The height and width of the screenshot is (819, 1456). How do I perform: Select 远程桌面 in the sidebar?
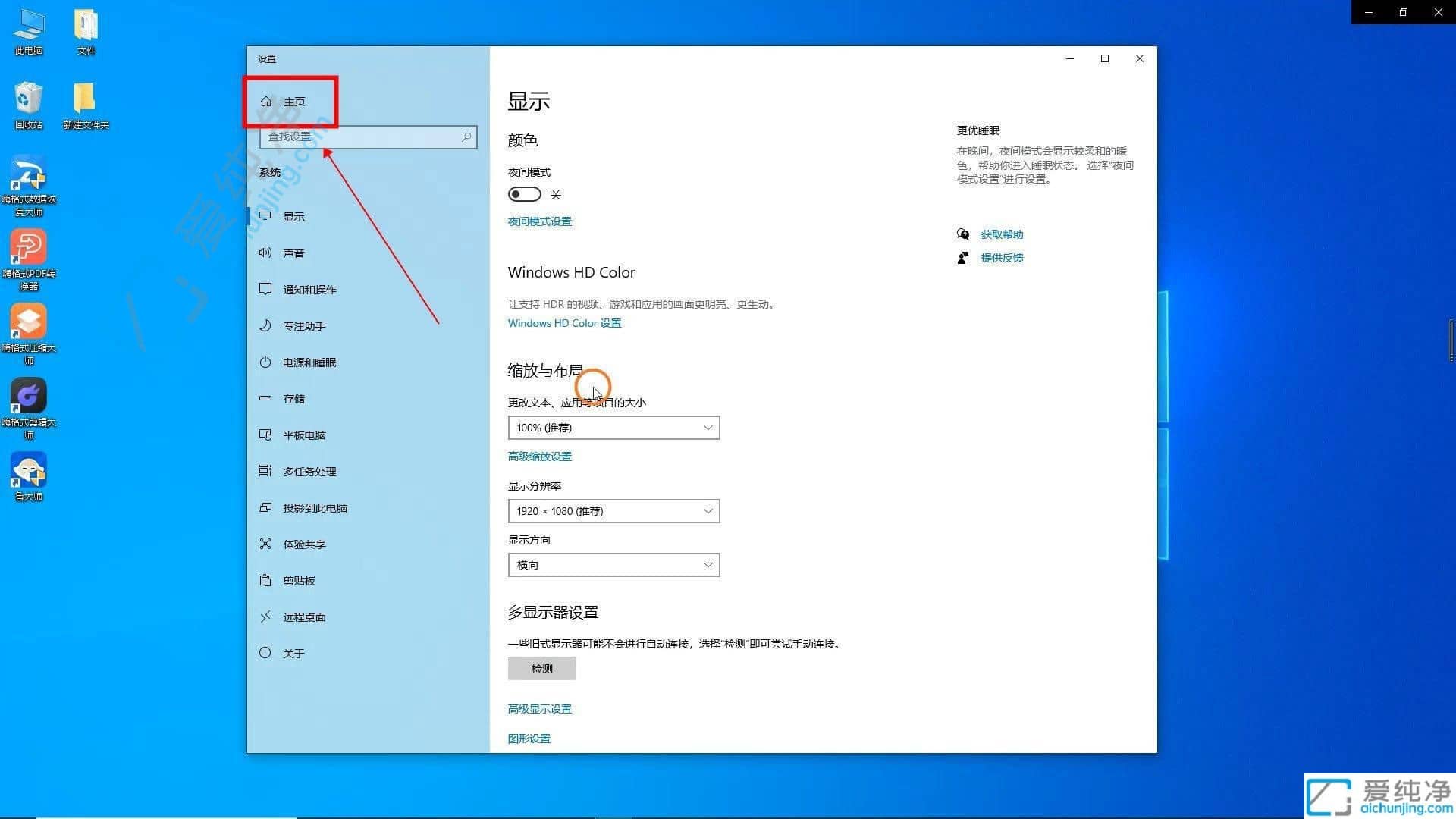coord(305,617)
